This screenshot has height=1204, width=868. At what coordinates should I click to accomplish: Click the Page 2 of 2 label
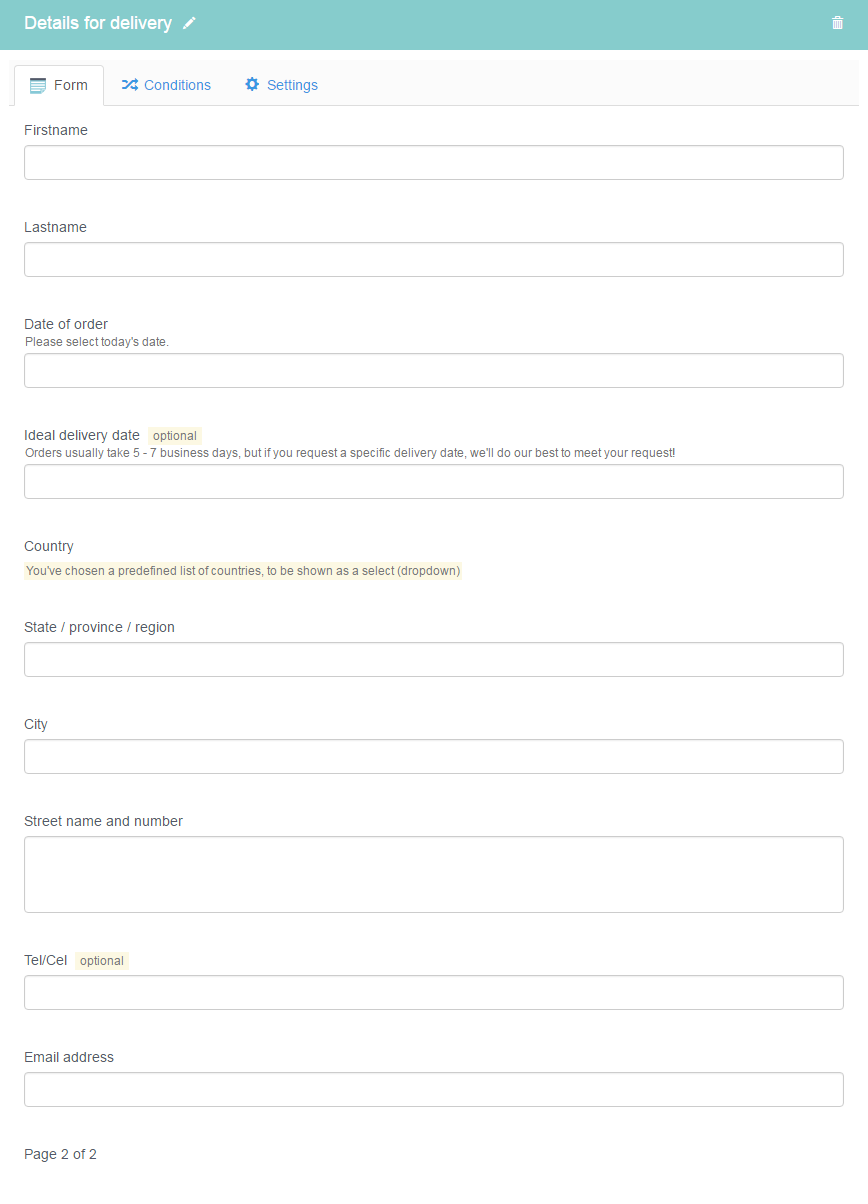tap(61, 1155)
